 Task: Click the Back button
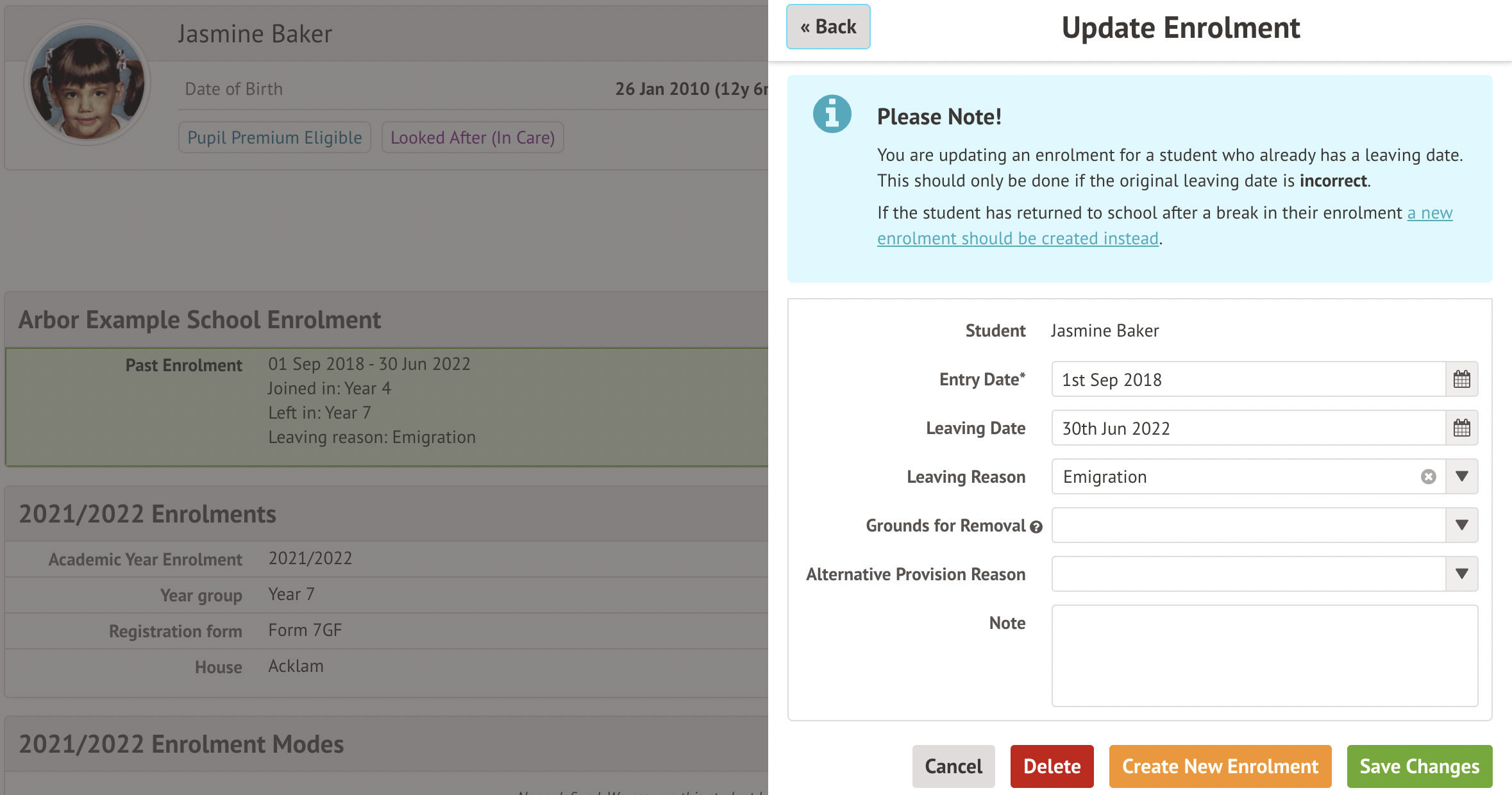(x=828, y=27)
